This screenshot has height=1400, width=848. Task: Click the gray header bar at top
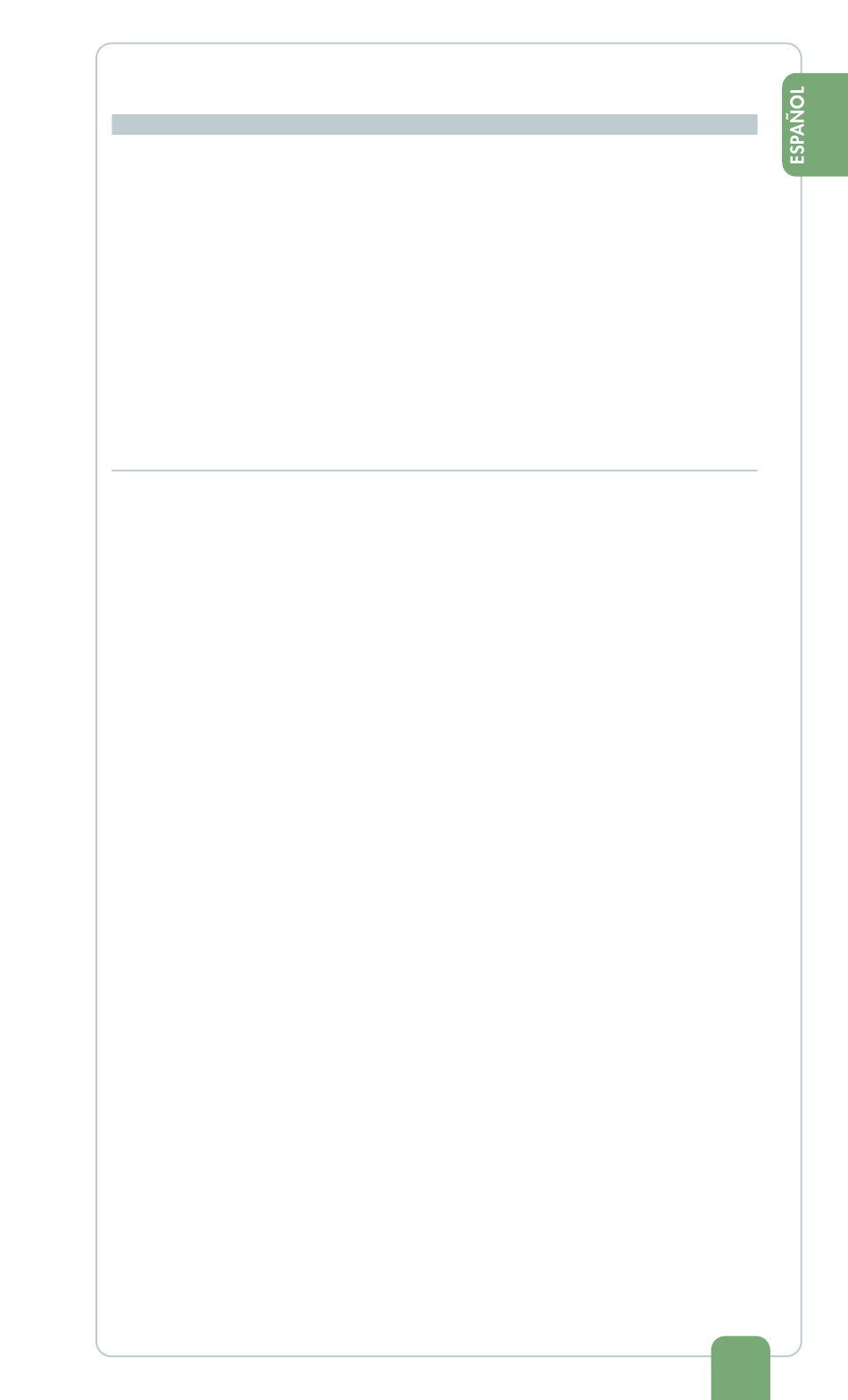pos(434,124)
